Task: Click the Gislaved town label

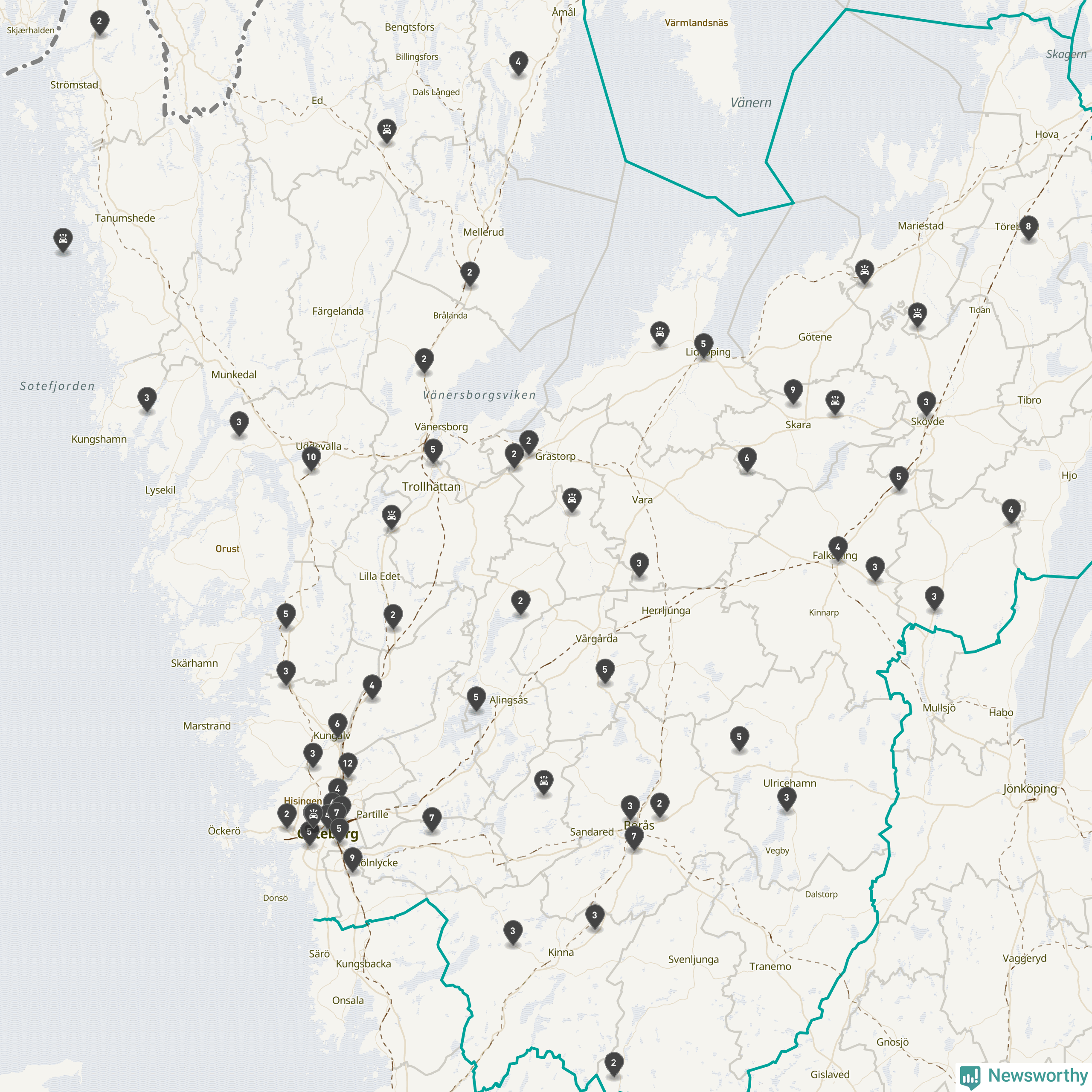Action: tap(830, 1075)
